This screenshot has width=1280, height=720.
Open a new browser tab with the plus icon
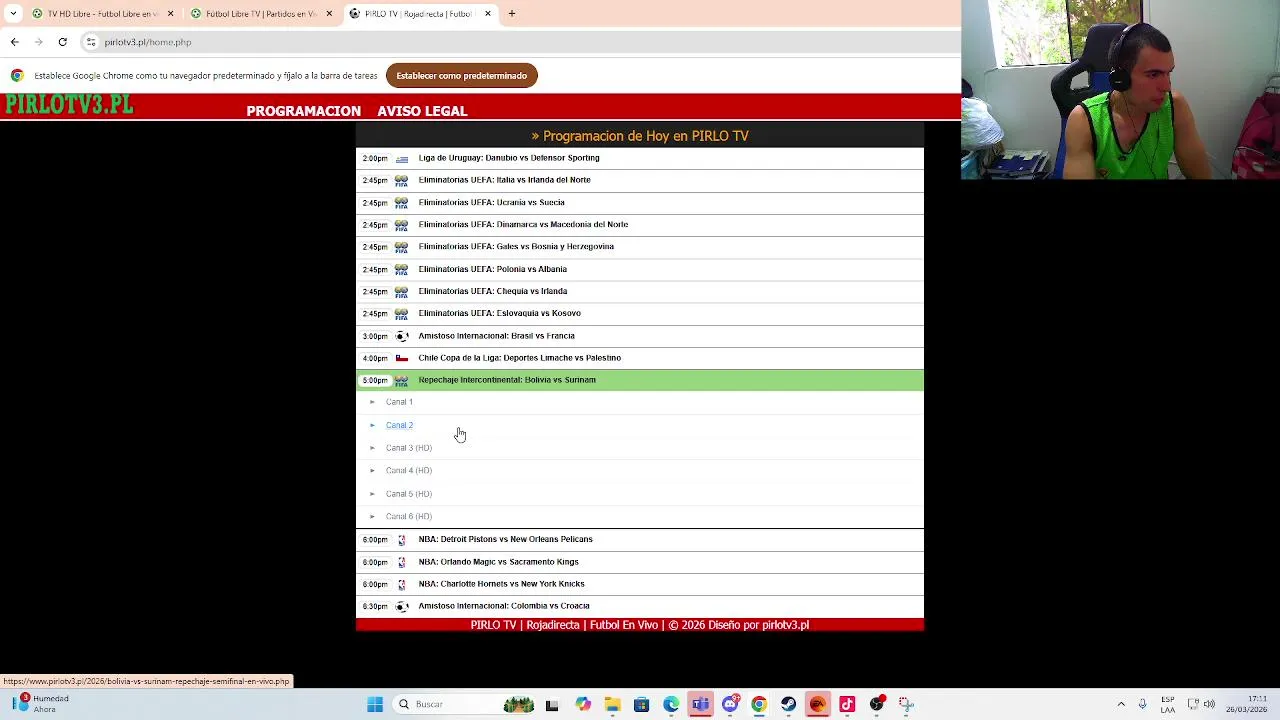point(511,14)
